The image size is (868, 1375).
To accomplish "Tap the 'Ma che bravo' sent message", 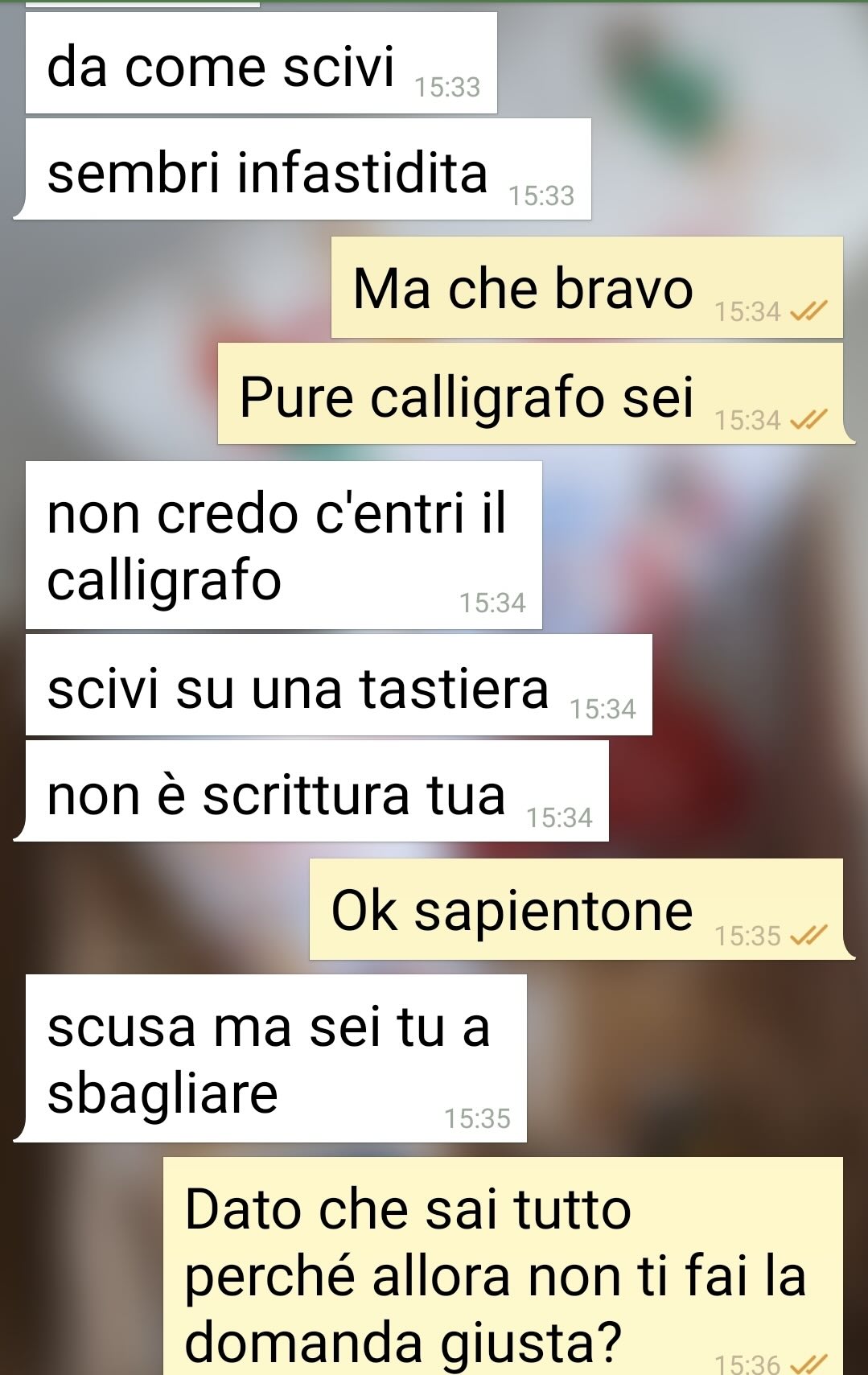I will (x=587, y=287).
